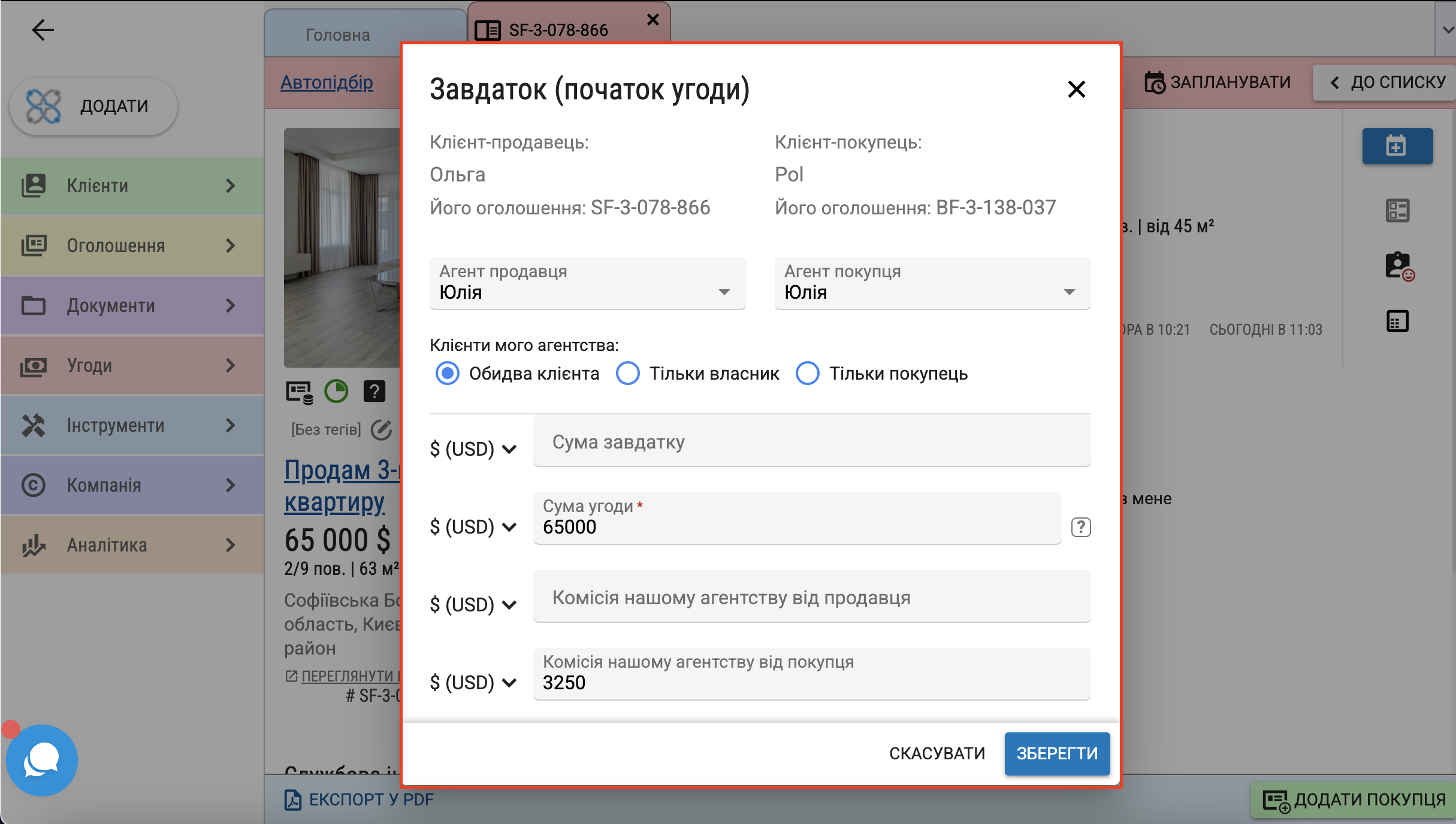Expand the tabs overflow chevron
This screenshot has height=824, width=1456.
point(1447,29)
